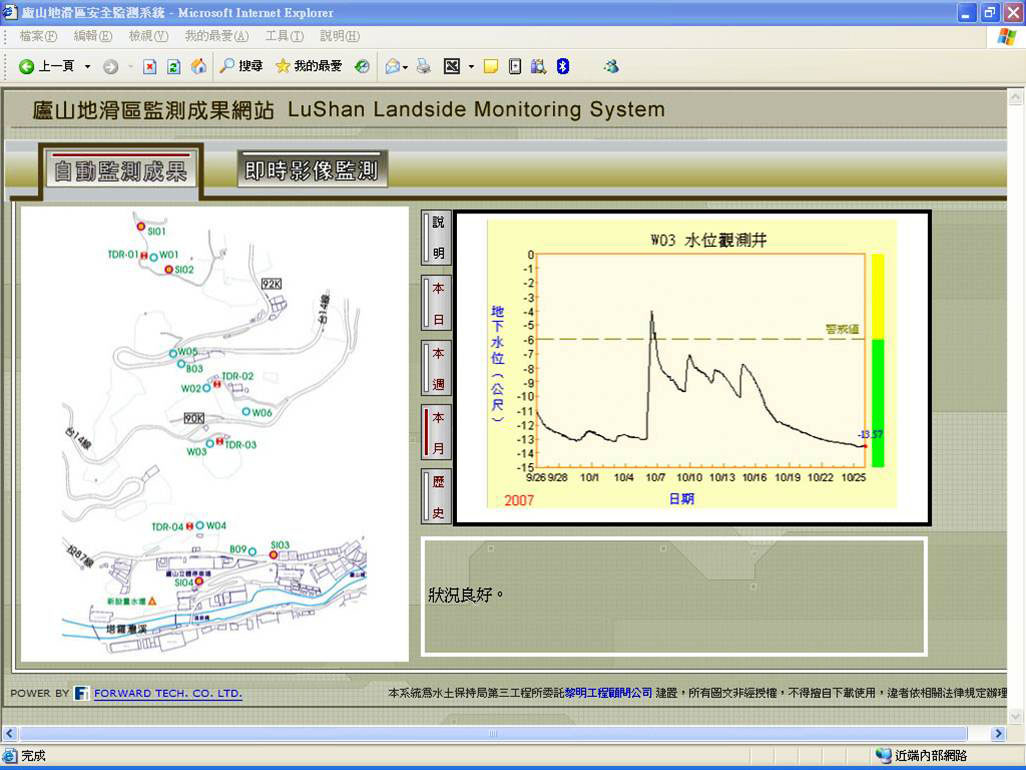Screen dimensions: 1026x770
Task: Open the FORWARD TECH. CO. LTD. link
Action: click(x=167, y=694)
